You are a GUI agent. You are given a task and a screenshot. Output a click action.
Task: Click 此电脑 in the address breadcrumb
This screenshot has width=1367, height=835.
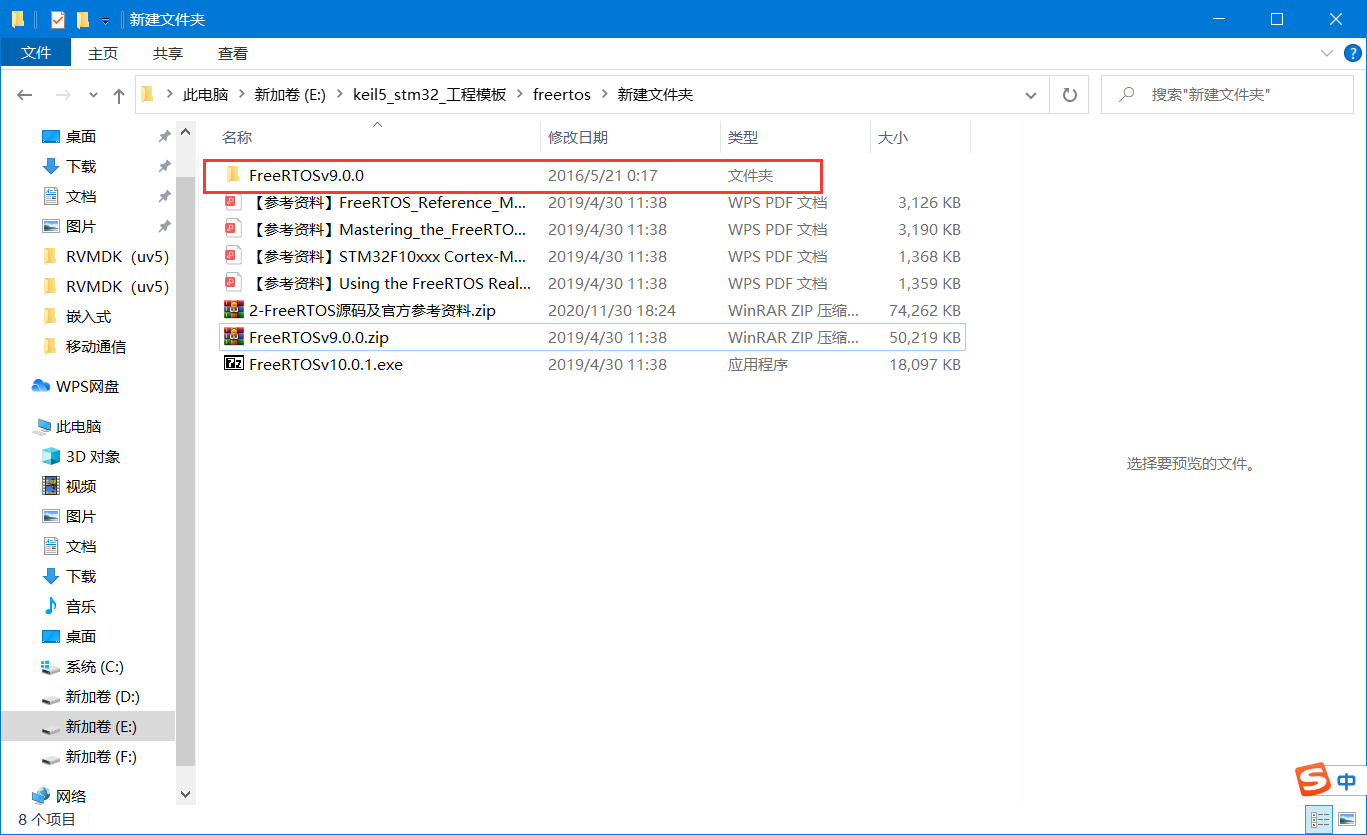[x=205, y=95]
